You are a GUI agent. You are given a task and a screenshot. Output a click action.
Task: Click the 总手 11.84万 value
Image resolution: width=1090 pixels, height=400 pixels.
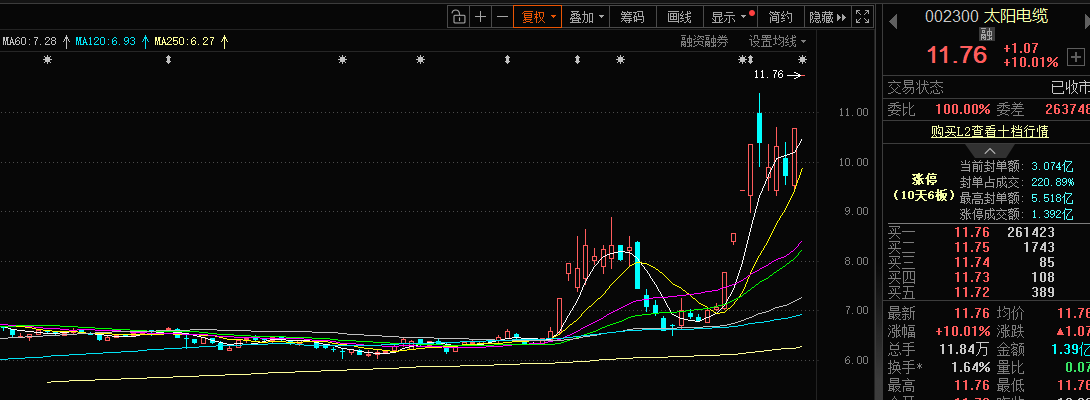[x=965, y=349]
